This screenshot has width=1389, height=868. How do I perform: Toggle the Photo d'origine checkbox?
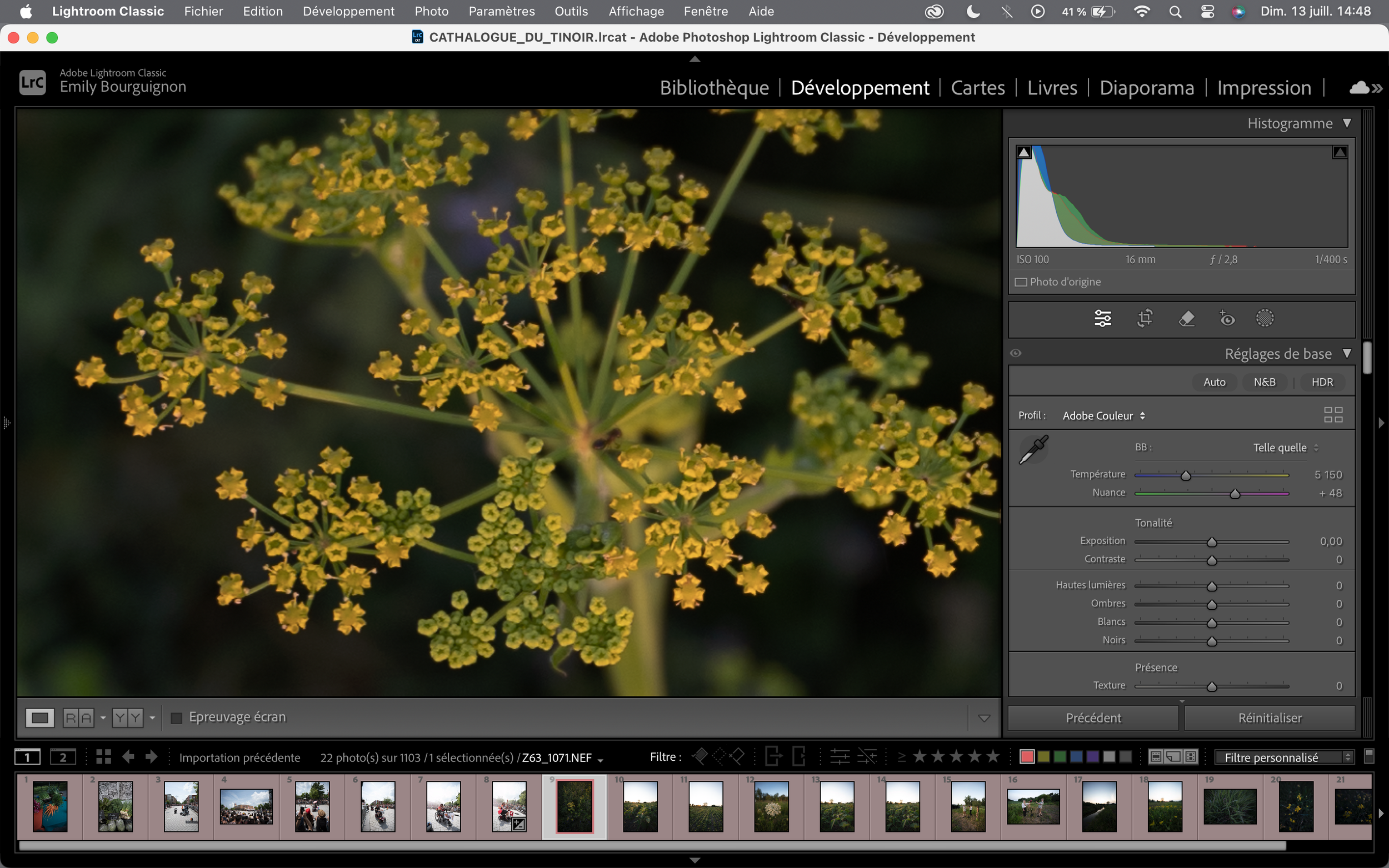(1021, 282)
